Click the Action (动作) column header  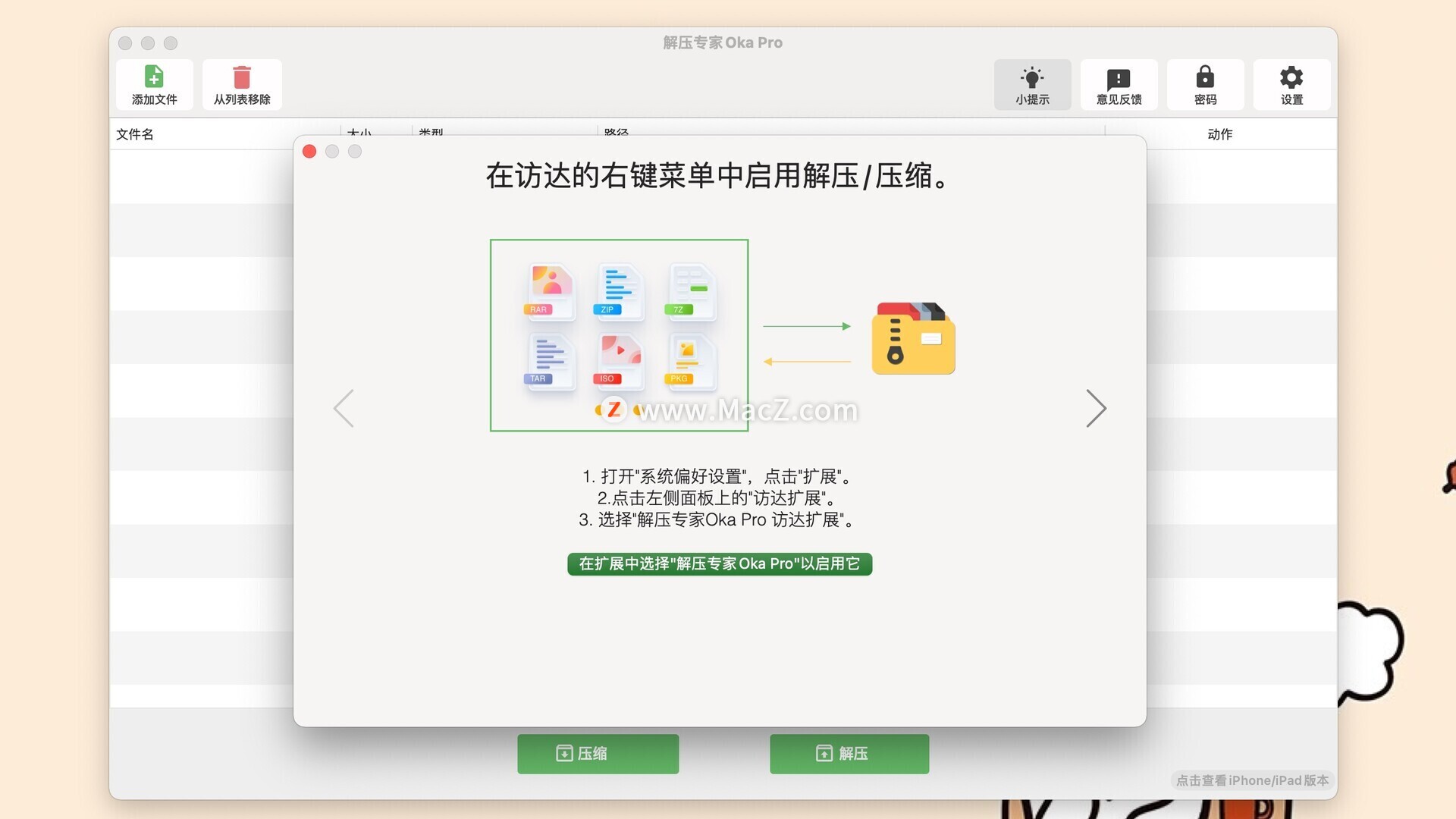tap(1219, 134)
